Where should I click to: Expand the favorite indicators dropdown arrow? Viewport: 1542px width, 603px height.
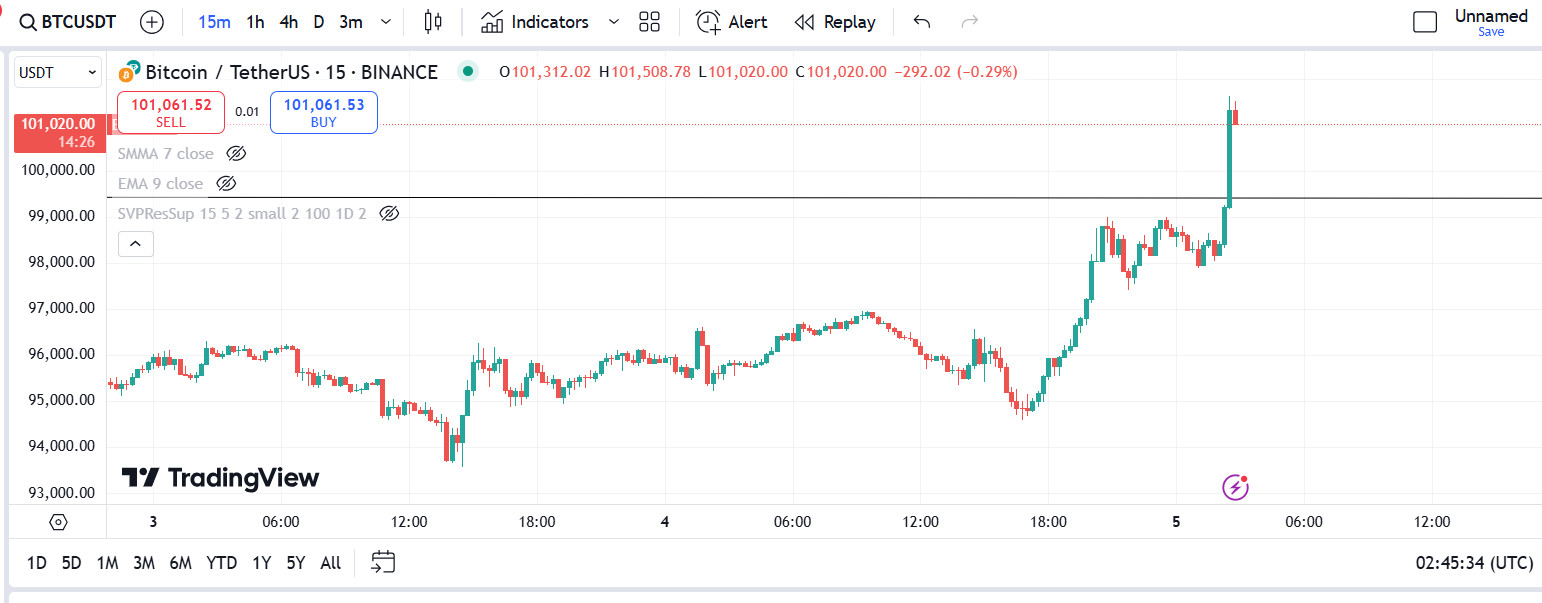[614, 22]
